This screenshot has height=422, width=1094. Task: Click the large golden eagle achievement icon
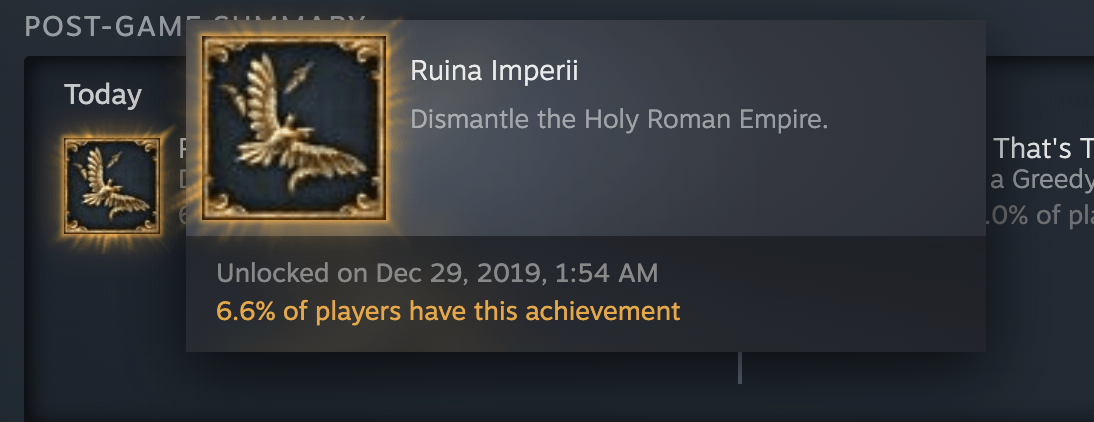[294, 128]
